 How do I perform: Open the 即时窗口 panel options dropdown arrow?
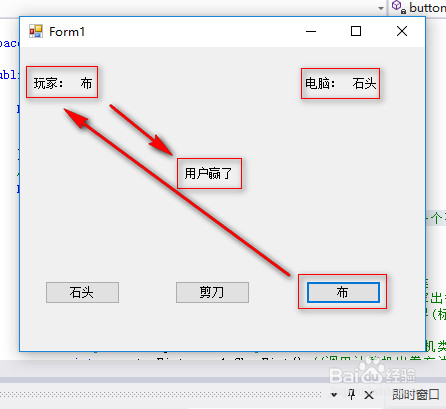(334, 395)
